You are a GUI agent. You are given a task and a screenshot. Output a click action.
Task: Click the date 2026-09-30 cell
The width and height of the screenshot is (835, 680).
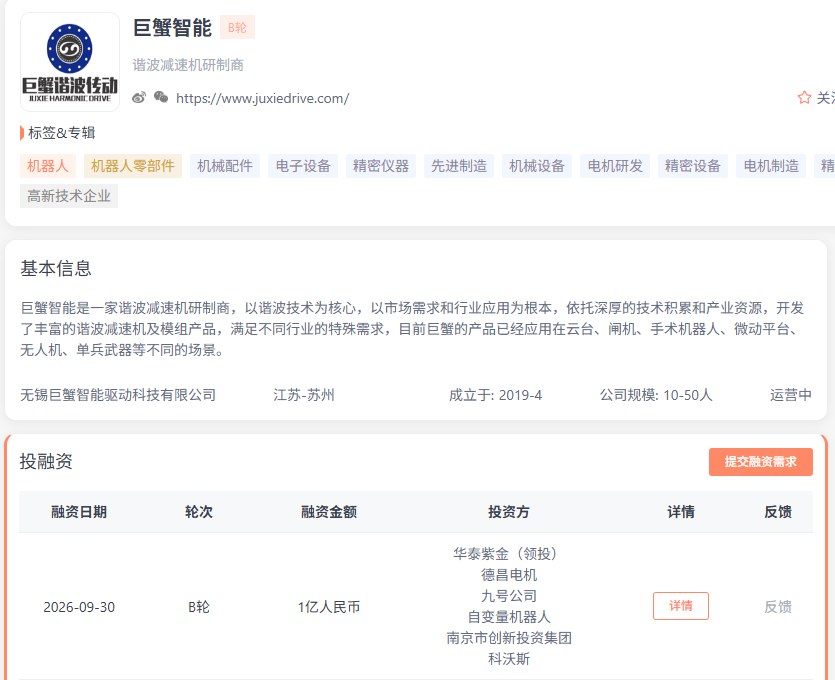pos(79,607)
